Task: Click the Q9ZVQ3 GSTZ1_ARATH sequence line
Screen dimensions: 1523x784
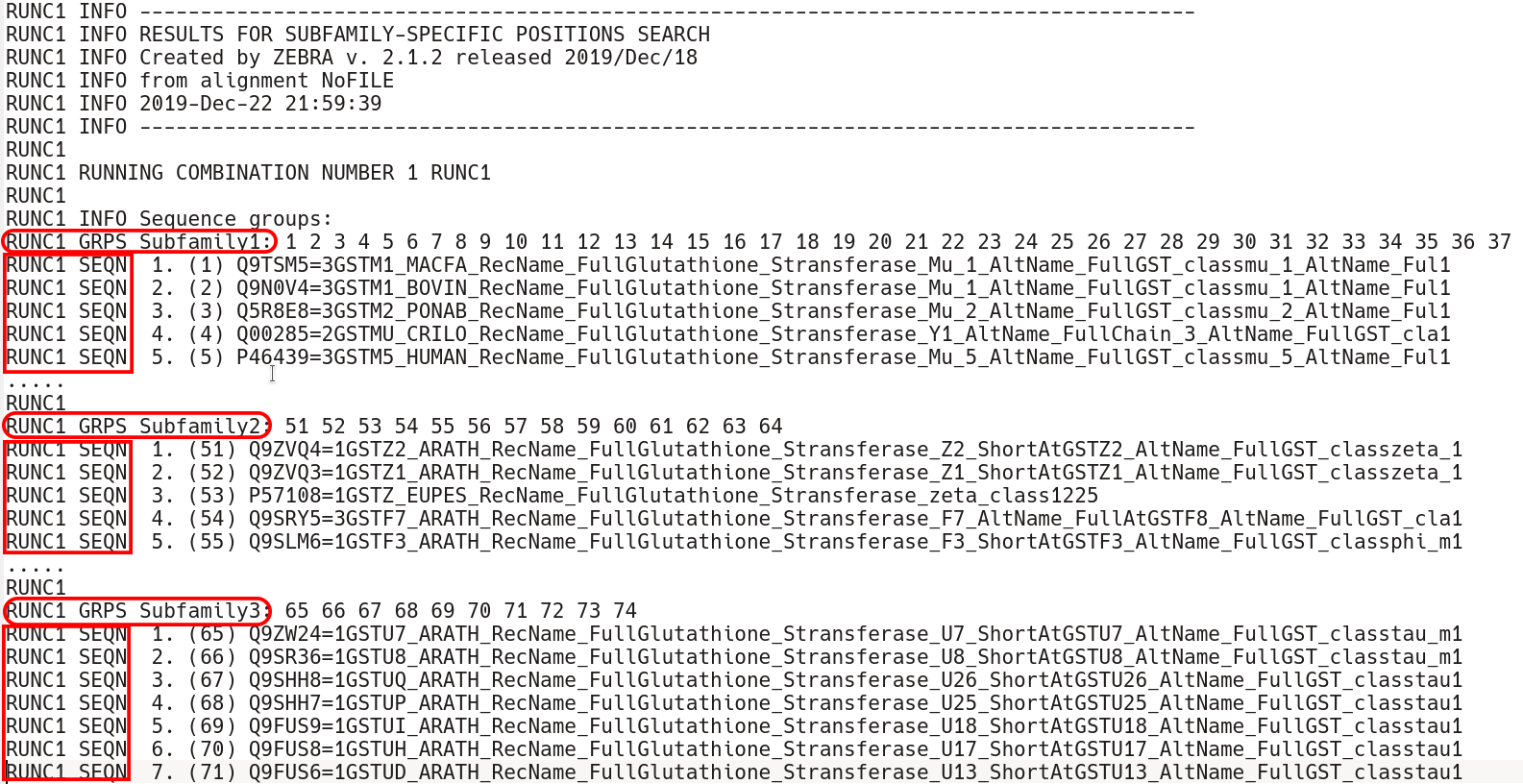Action: point(734,473)
